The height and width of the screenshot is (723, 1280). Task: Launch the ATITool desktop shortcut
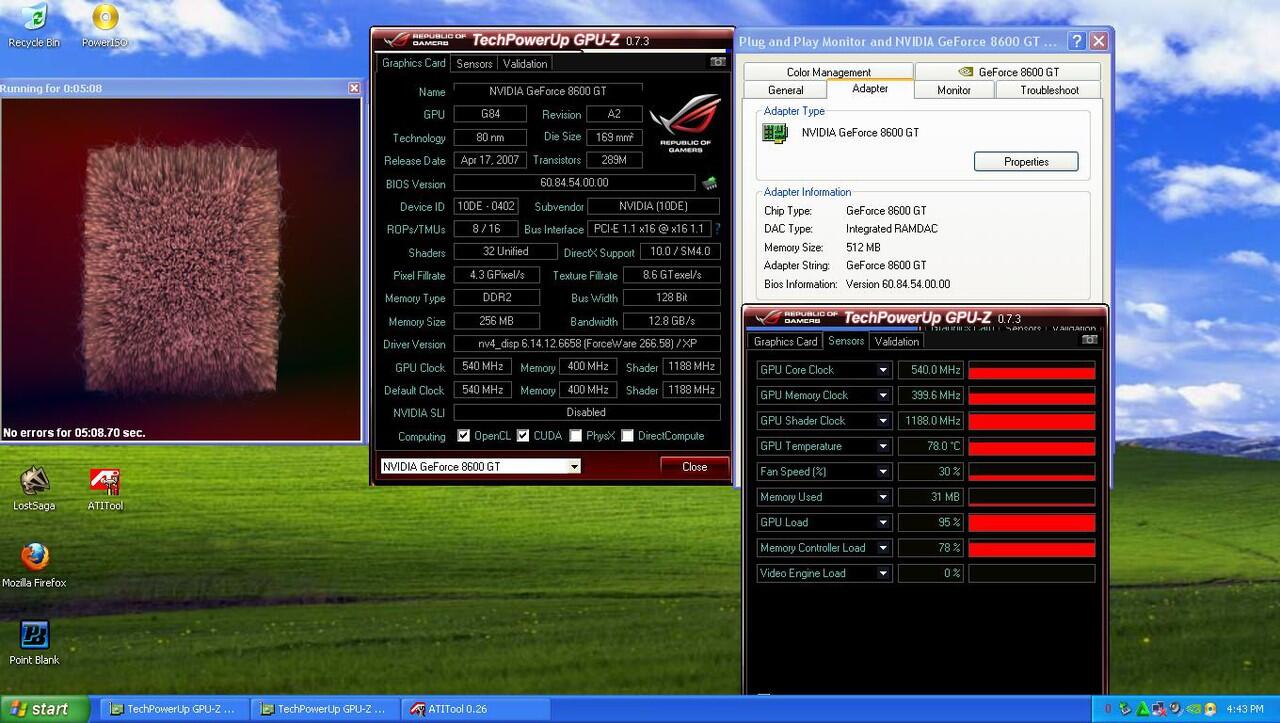tap(105, 488)
